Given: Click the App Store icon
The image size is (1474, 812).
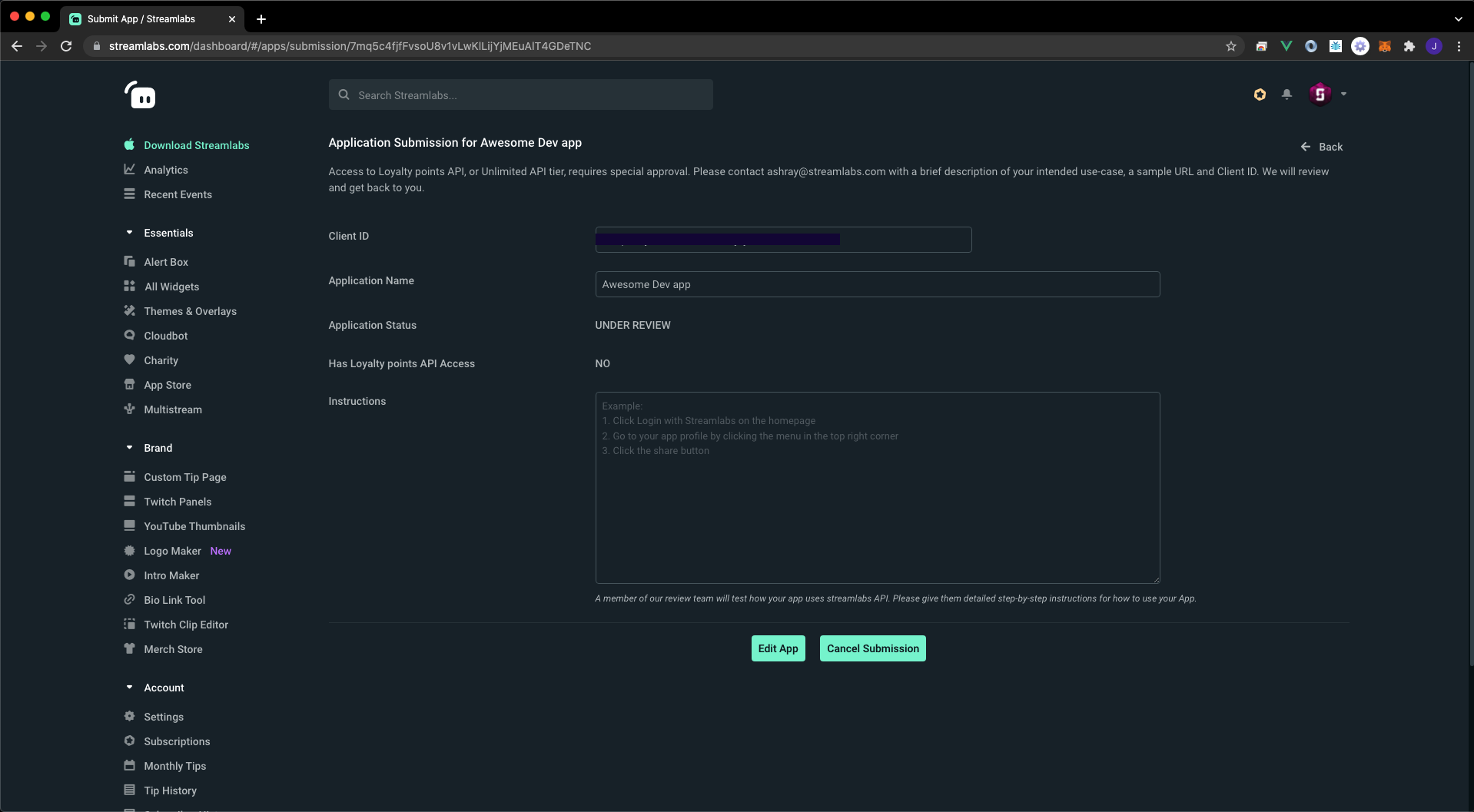Looking at the screenshot, I should (129, 384).
